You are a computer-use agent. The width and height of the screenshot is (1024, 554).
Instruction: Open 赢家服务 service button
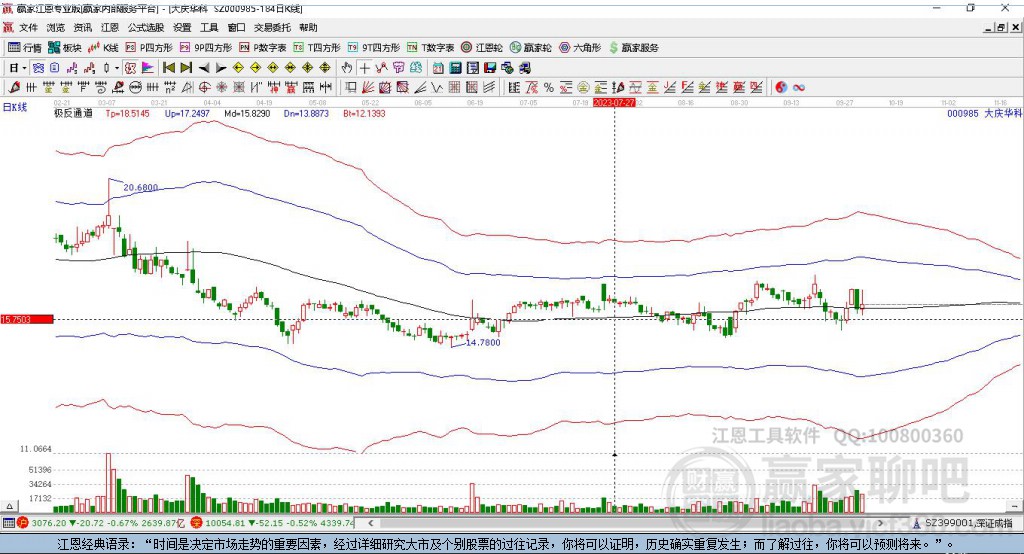(633, 48)
